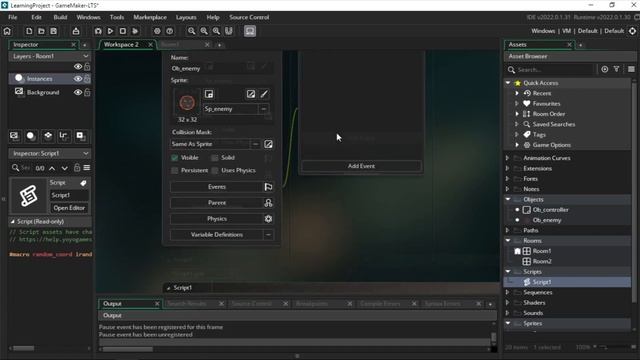Screen dimensions: 640x360
Task: Open Asset Browser hamburger menu
Action: tap(631, 69)
